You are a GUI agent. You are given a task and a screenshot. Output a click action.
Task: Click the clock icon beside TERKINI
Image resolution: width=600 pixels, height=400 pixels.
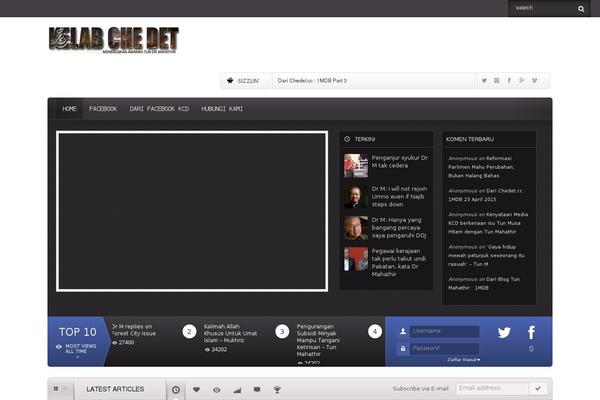point(347,139)
